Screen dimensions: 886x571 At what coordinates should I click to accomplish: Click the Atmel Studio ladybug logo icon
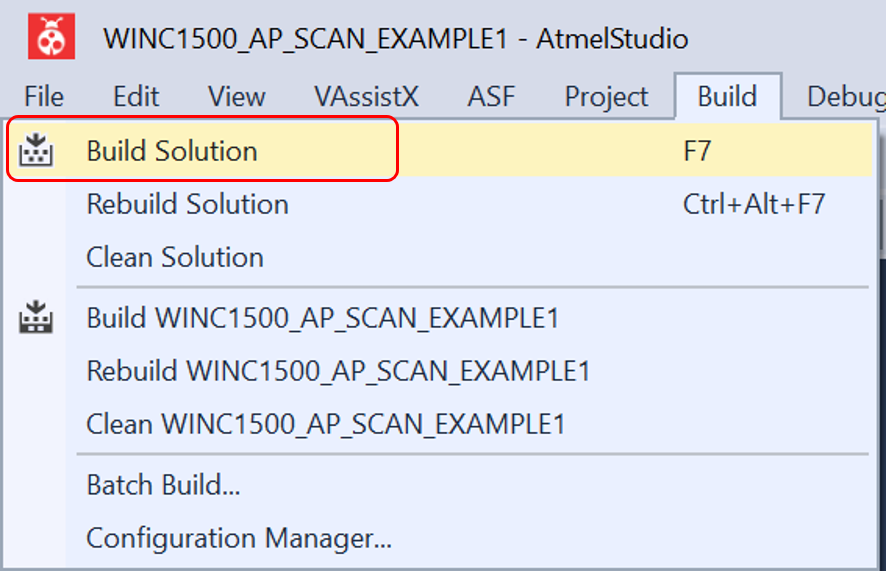tap(49, 39)
